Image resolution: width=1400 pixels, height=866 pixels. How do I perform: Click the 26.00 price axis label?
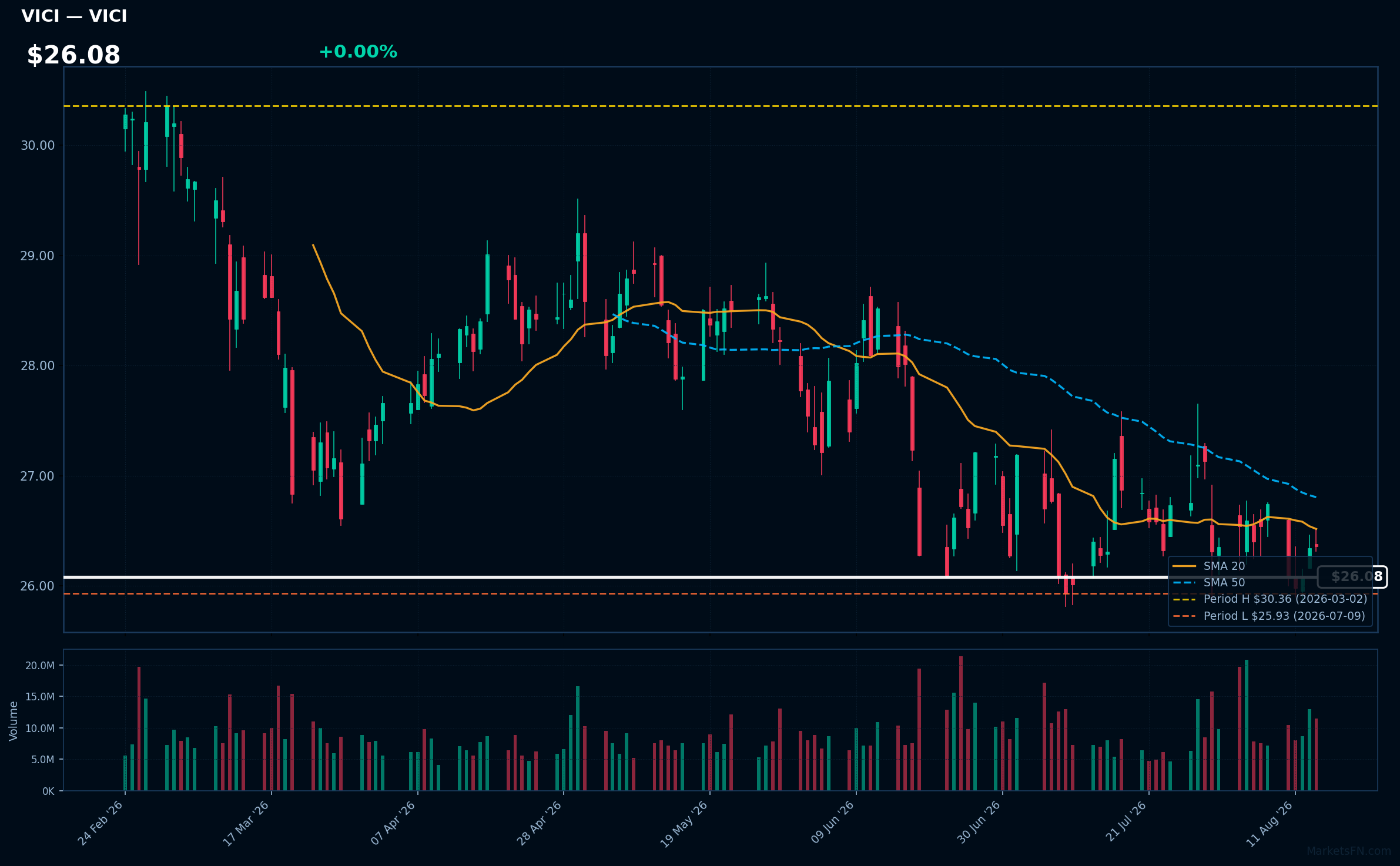(x=38, y=586)
